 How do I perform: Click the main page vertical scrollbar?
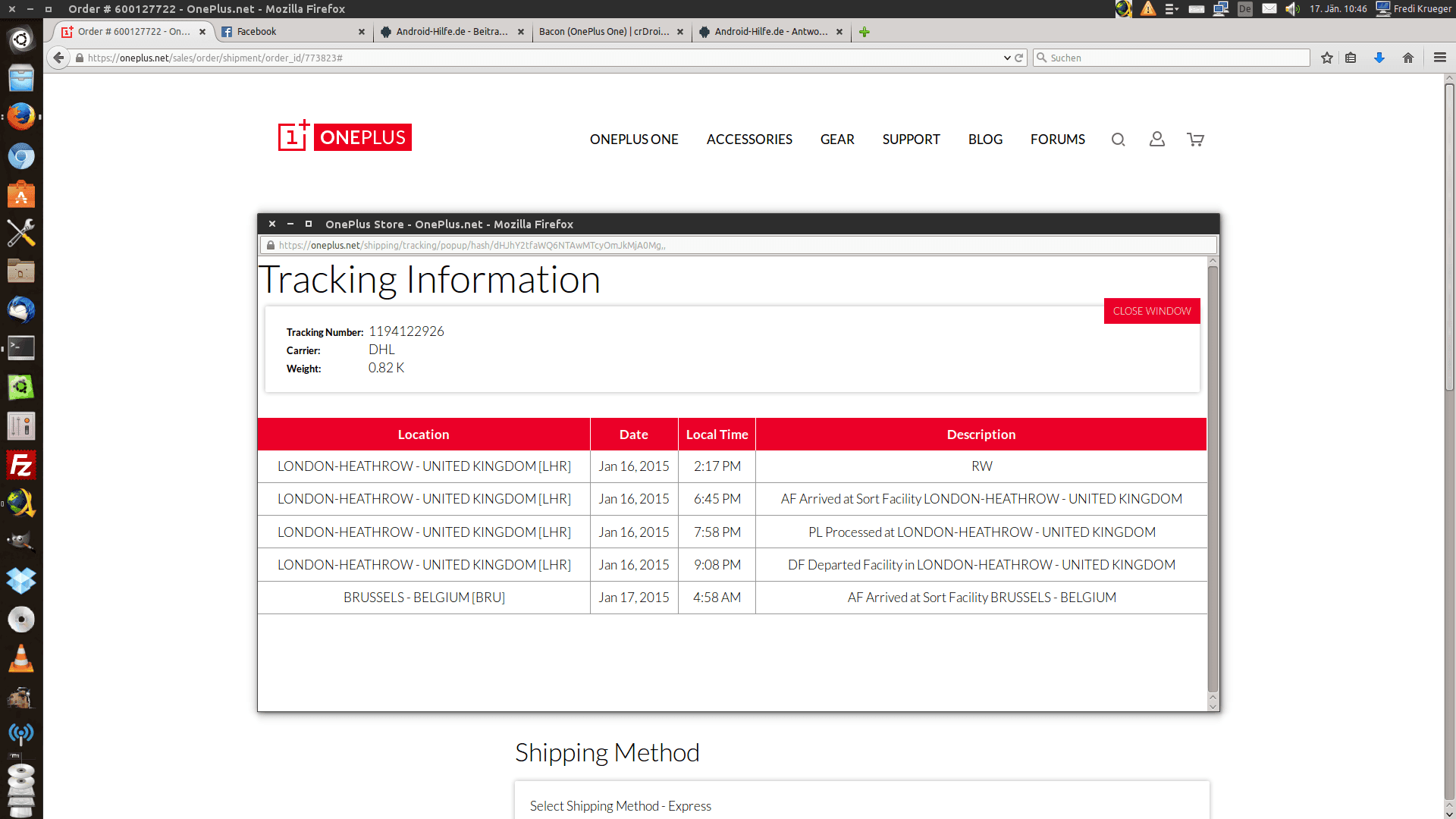[x=1449, y=237]
